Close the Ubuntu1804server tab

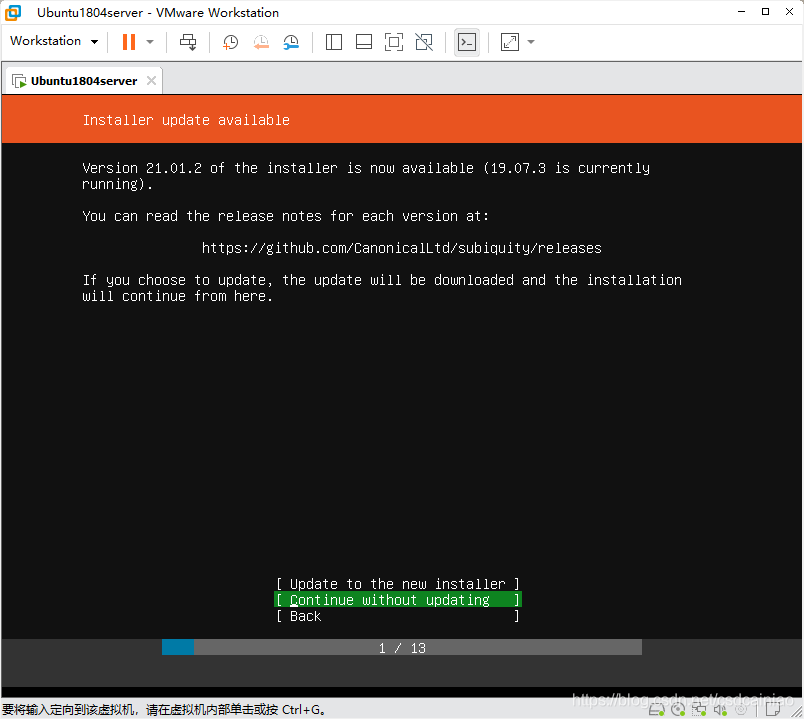tap(151, 81)
